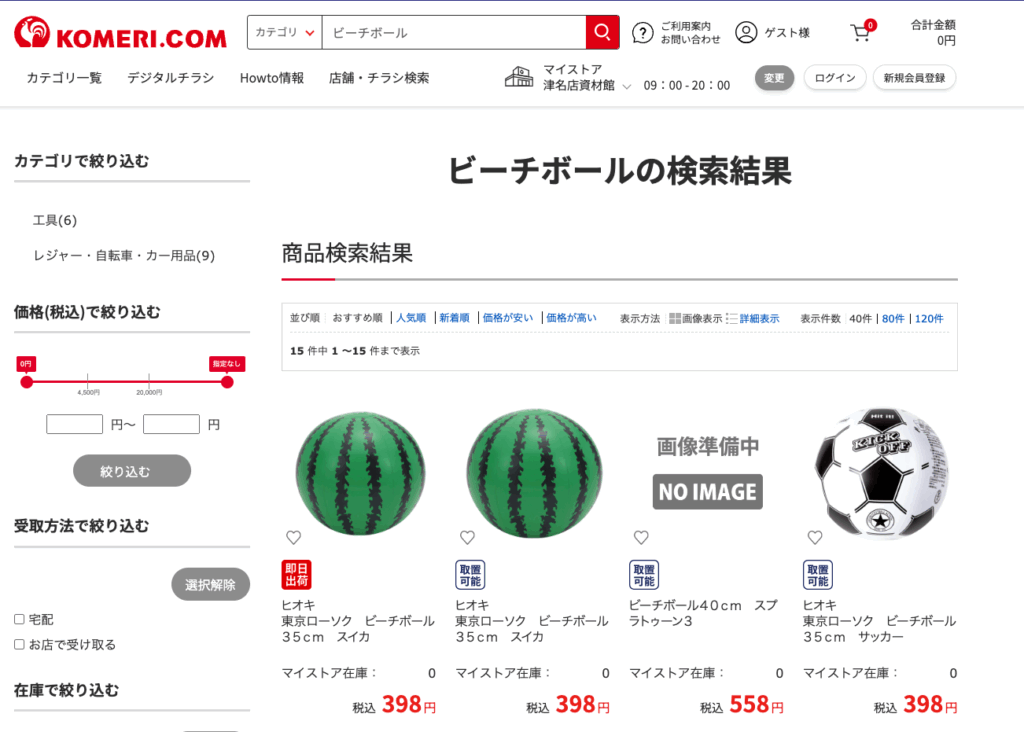1024x732 pixels.
Task: Click the guest user account icon
Action: point(746,32)
